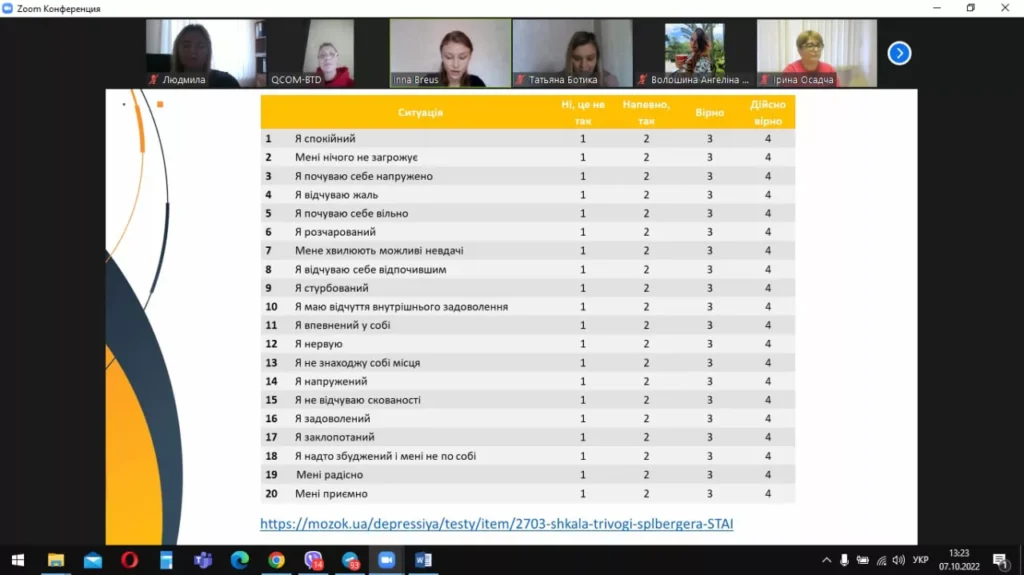The width and height of the screenshot is (1024, 575).
Task: Open the Windows notification center
Action: (1000, 560)
